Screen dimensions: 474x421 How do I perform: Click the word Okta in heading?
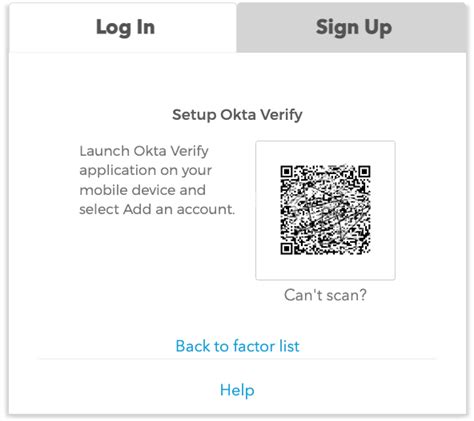[x=237, y=115]
